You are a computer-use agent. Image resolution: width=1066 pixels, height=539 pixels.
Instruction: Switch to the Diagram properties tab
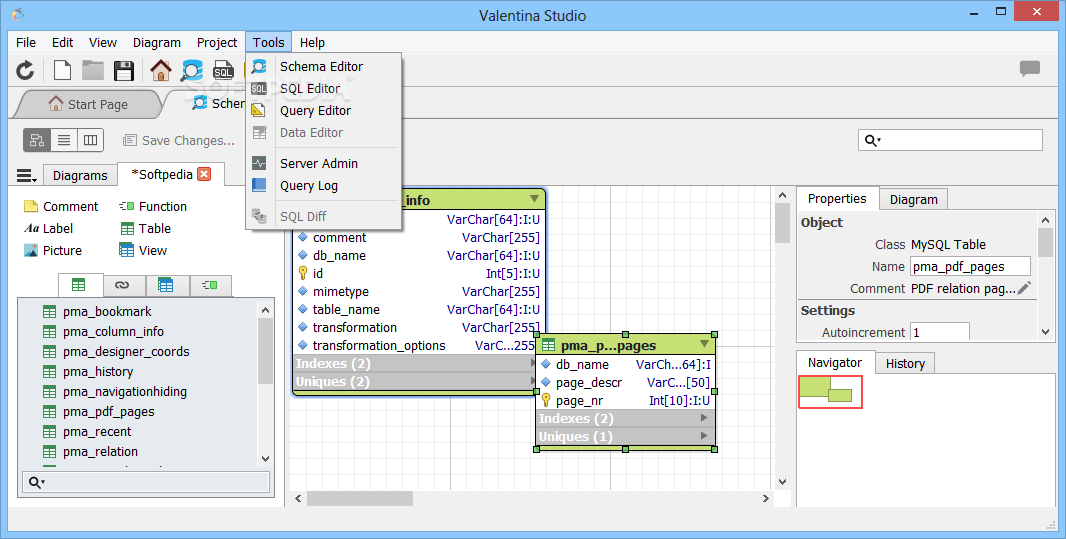pos(913,199)
